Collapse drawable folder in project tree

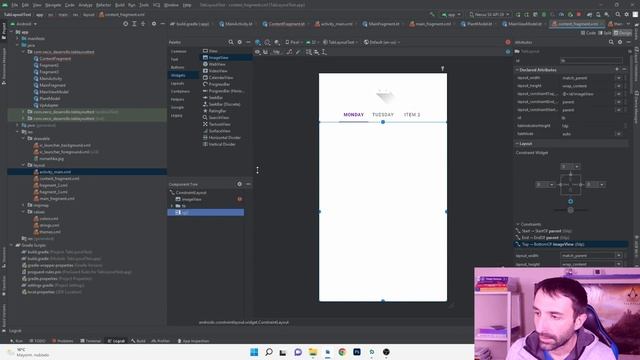(x=24, y=138)
